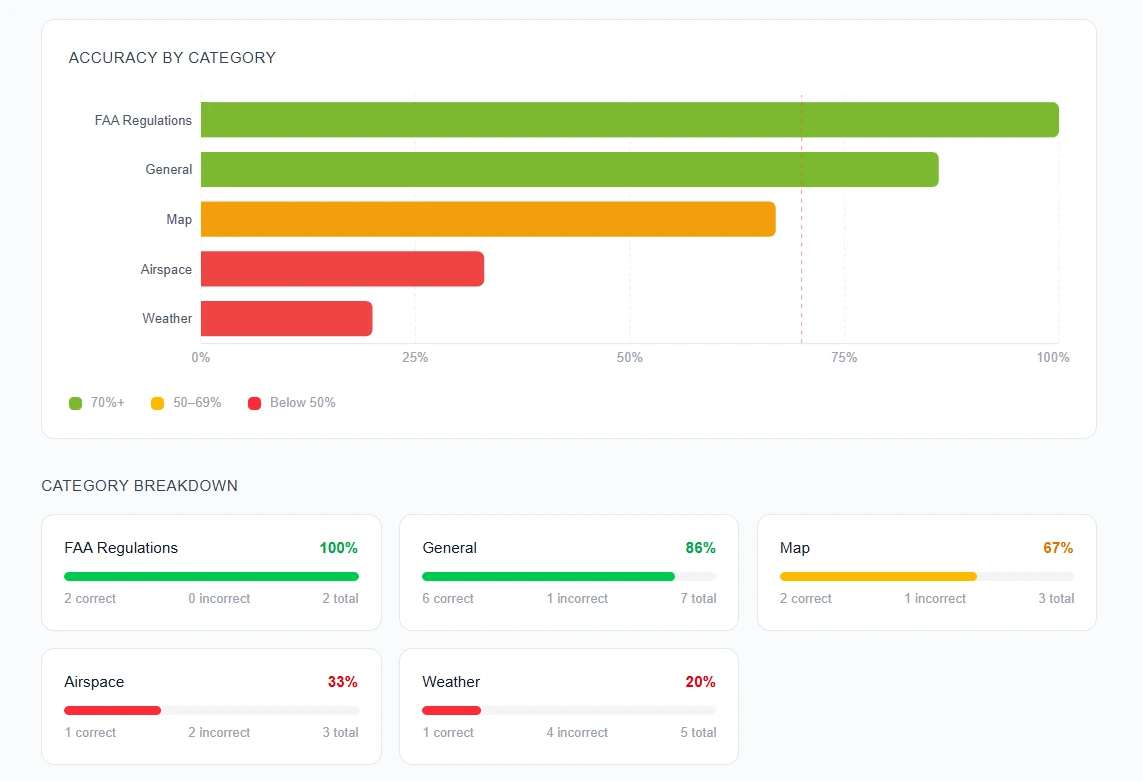1143x781 pixels.
Task: Click '1 incorrect' on General card
Action: point(577,598)
